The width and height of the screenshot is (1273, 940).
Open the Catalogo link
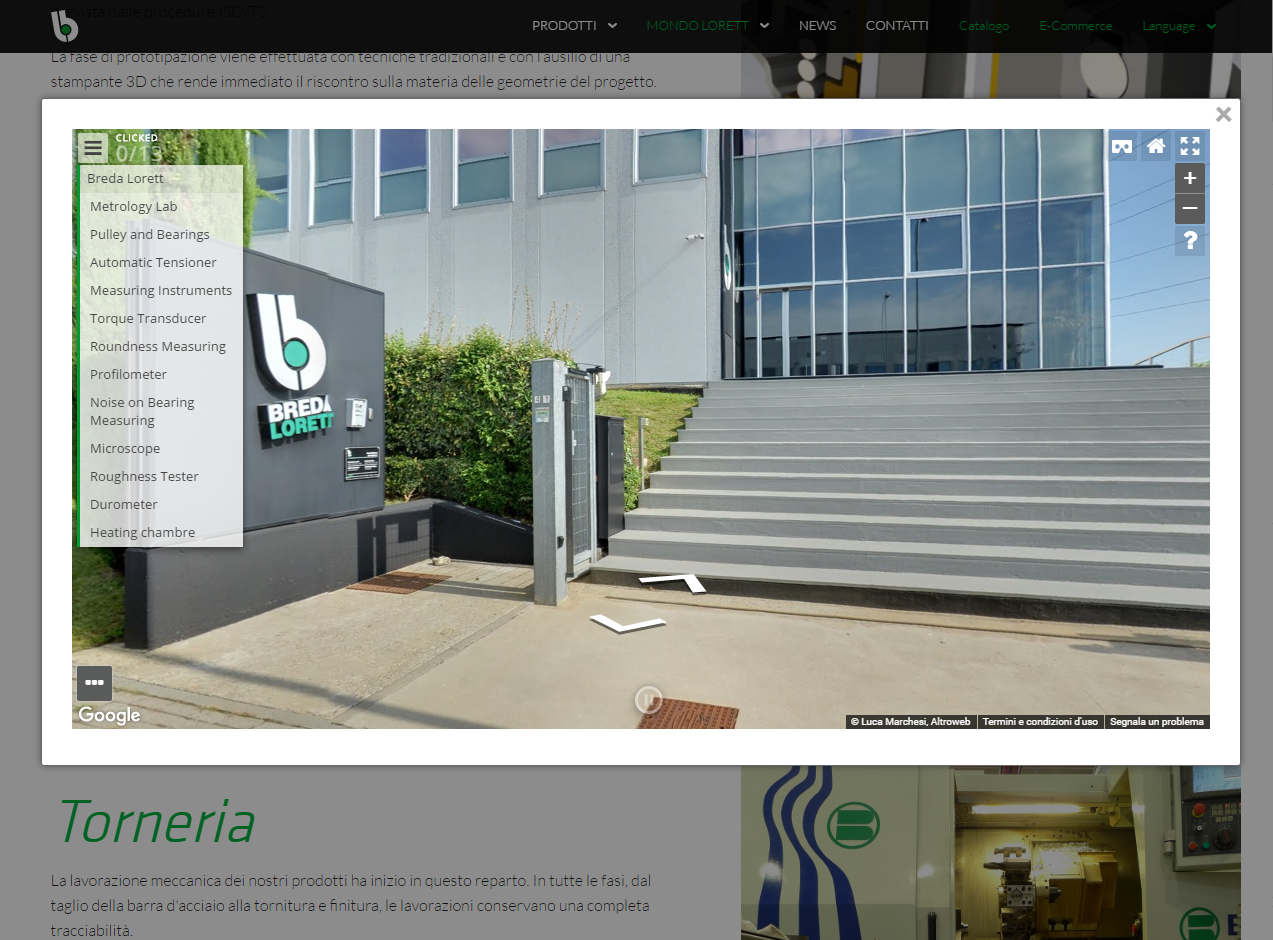tap(984, 26)
